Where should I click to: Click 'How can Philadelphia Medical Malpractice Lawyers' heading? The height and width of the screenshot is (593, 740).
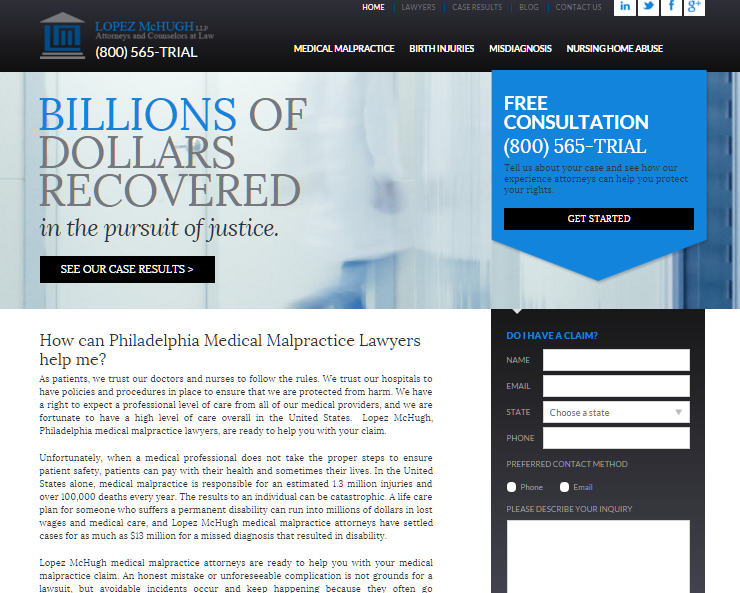pos(230,350)
